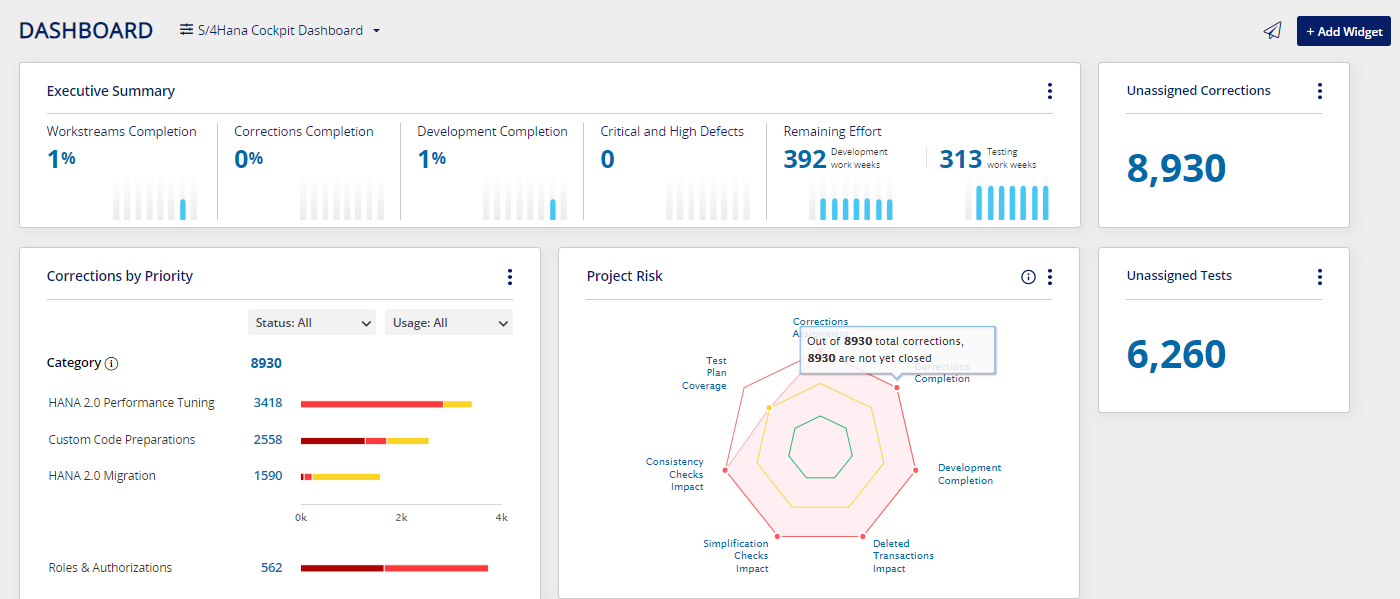Screen dimensions: 1400x599
Task: Click the dashboard settings sliders icon
Action: (x=186, y=30)
